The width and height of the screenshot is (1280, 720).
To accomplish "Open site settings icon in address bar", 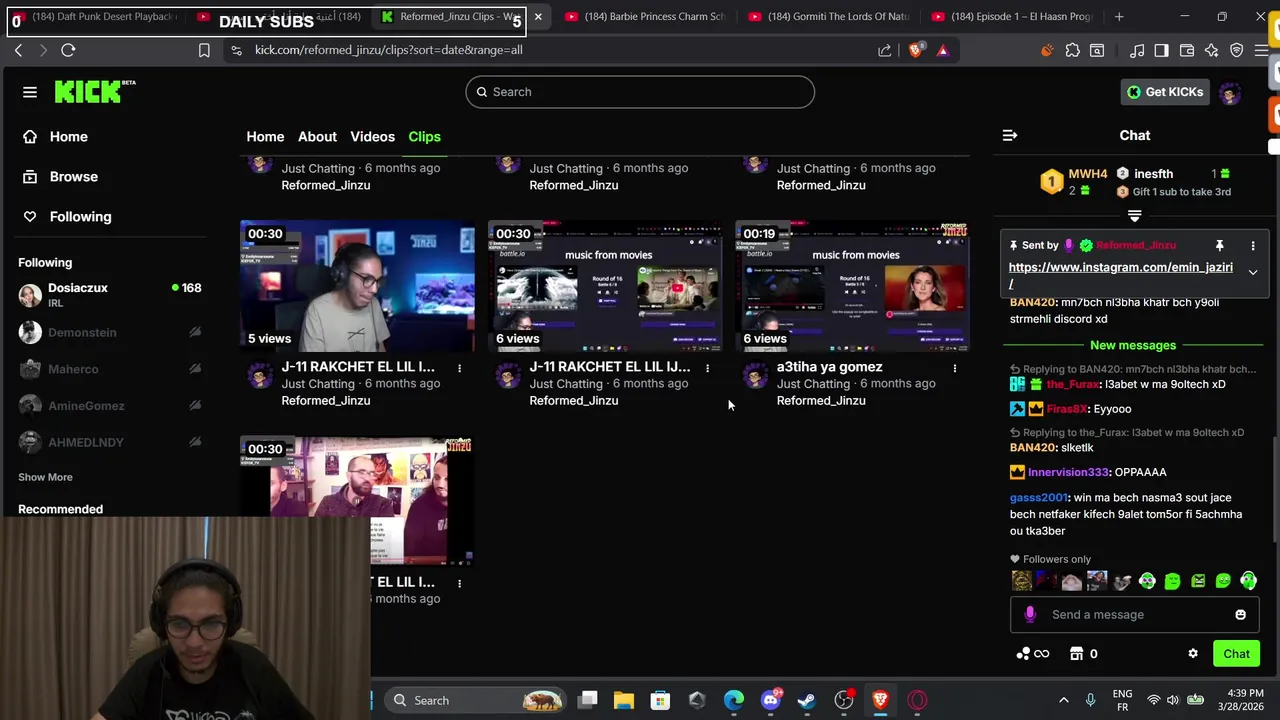I will coord(236,50).
